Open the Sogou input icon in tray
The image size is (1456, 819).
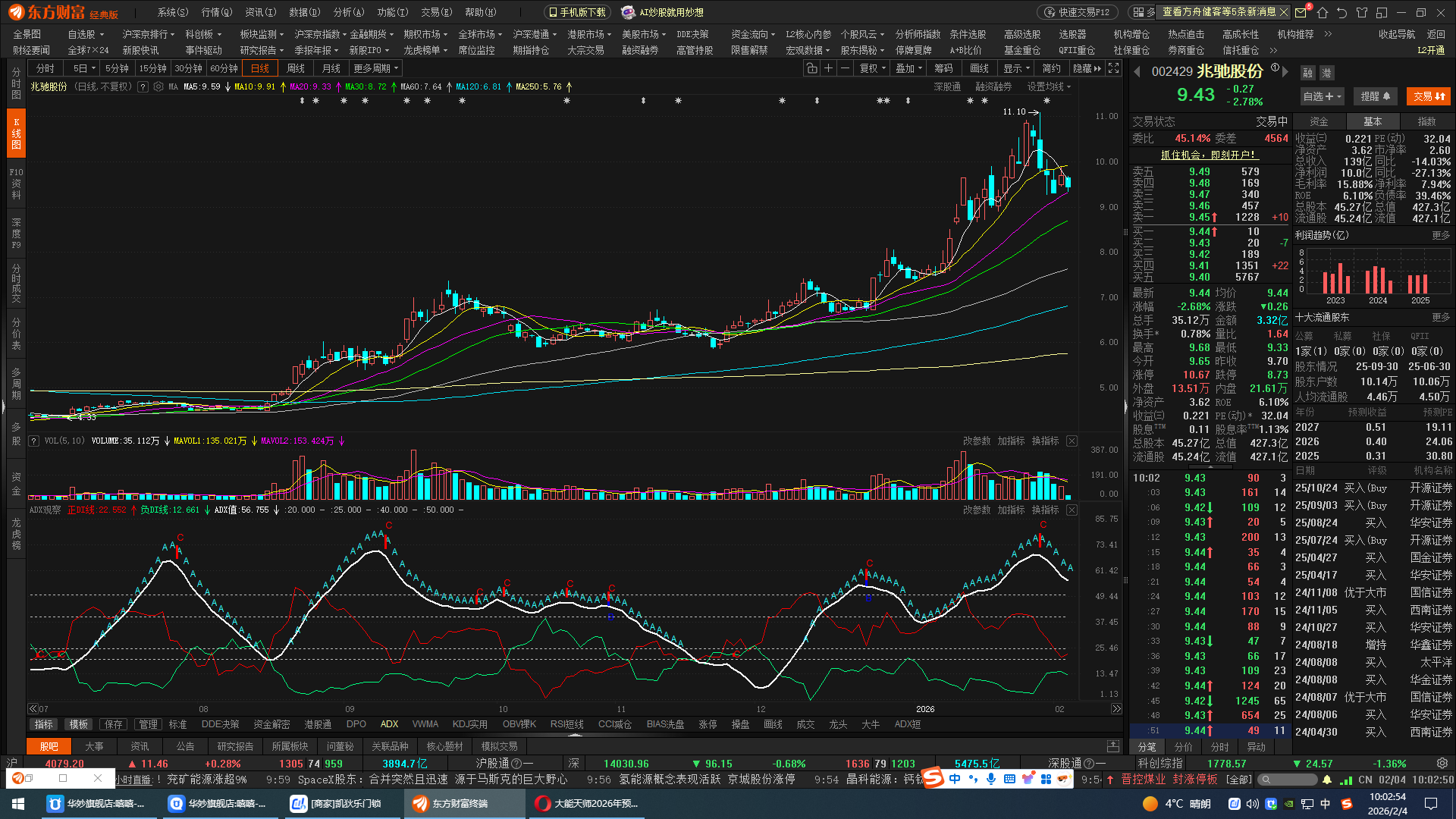coord(1347,804)
